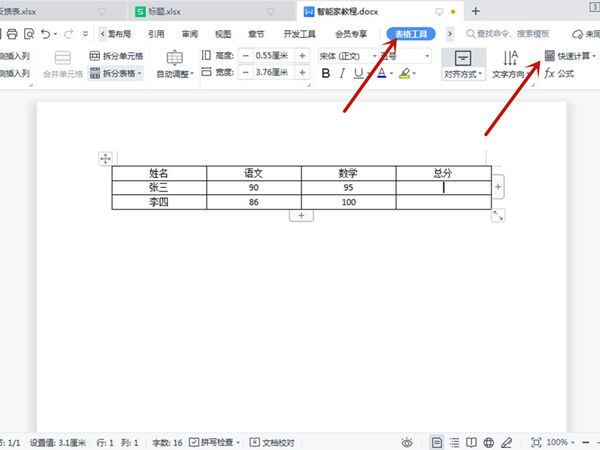Open highlight color dropdown arrow
This screenshot has width=600, height=450.
click(414, 73)
